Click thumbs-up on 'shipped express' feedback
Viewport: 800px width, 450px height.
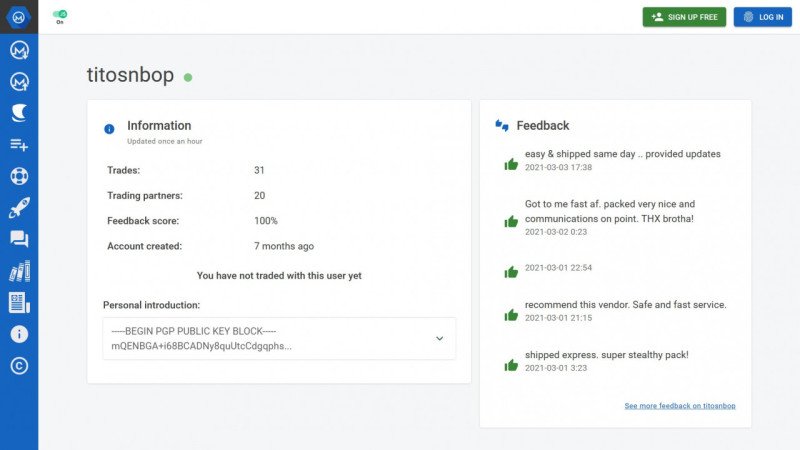[x=511, y=365]
